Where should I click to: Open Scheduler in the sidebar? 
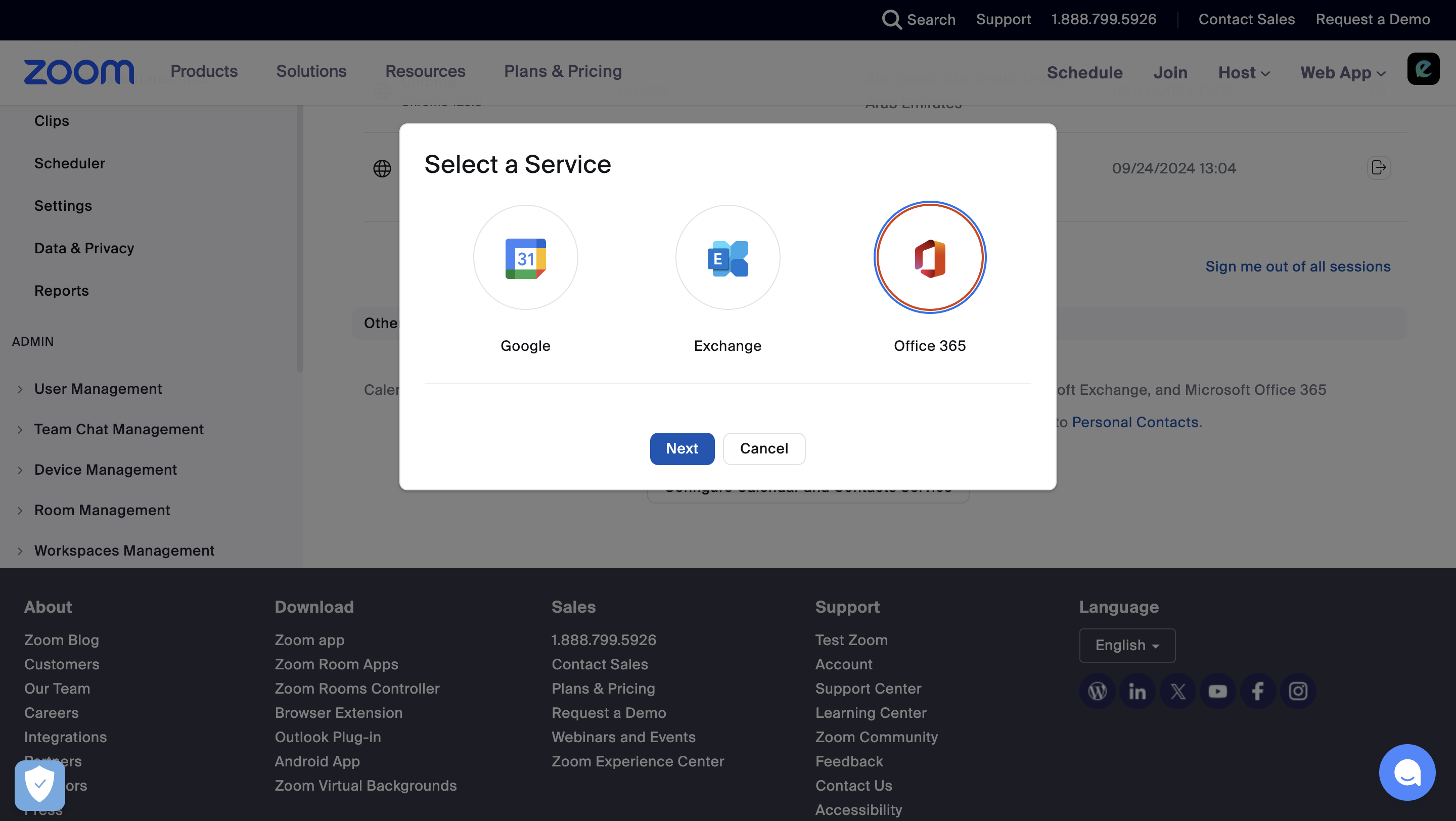coord(70,163)
